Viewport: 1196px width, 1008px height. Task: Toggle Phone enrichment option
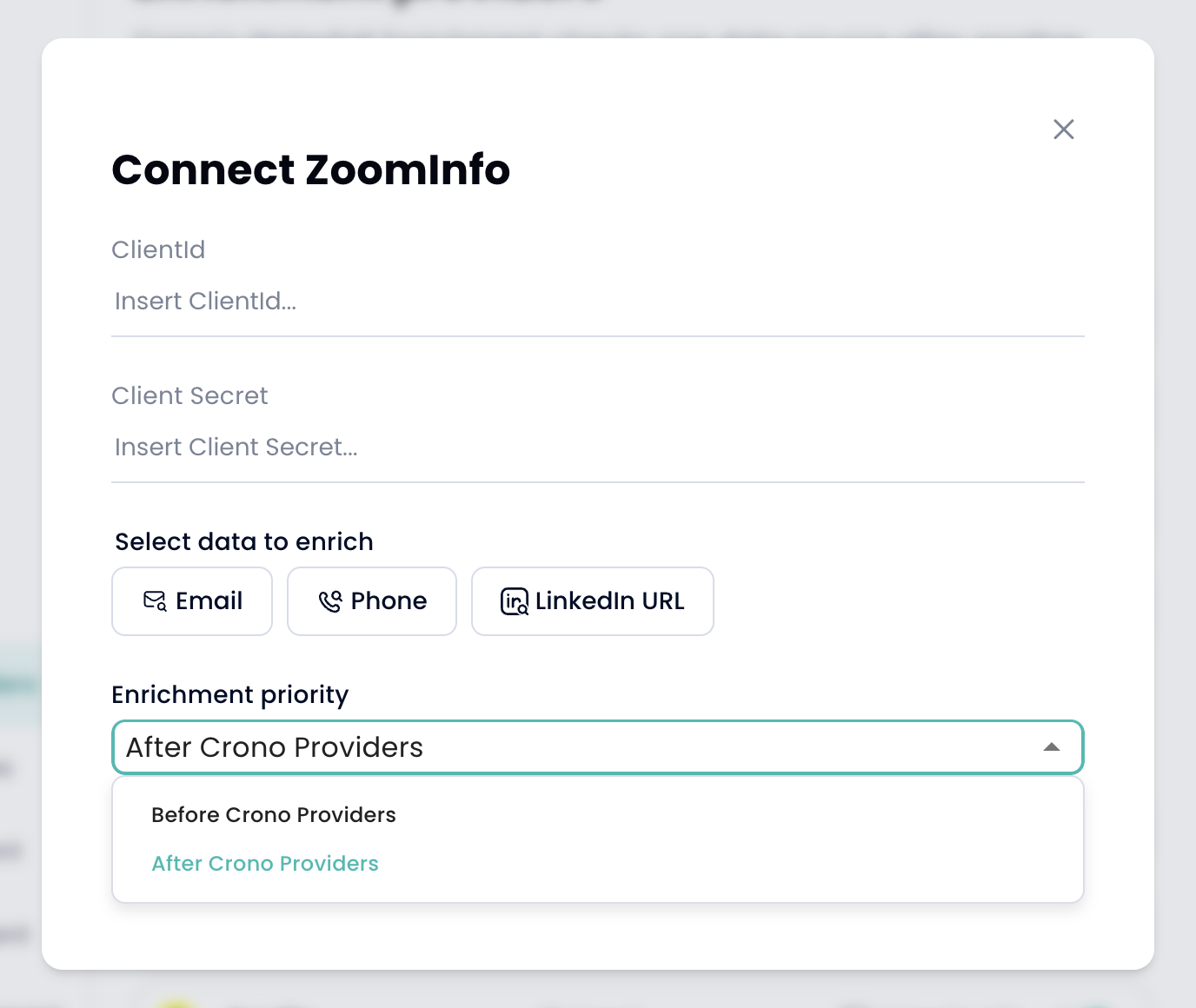tap(372, 601)
